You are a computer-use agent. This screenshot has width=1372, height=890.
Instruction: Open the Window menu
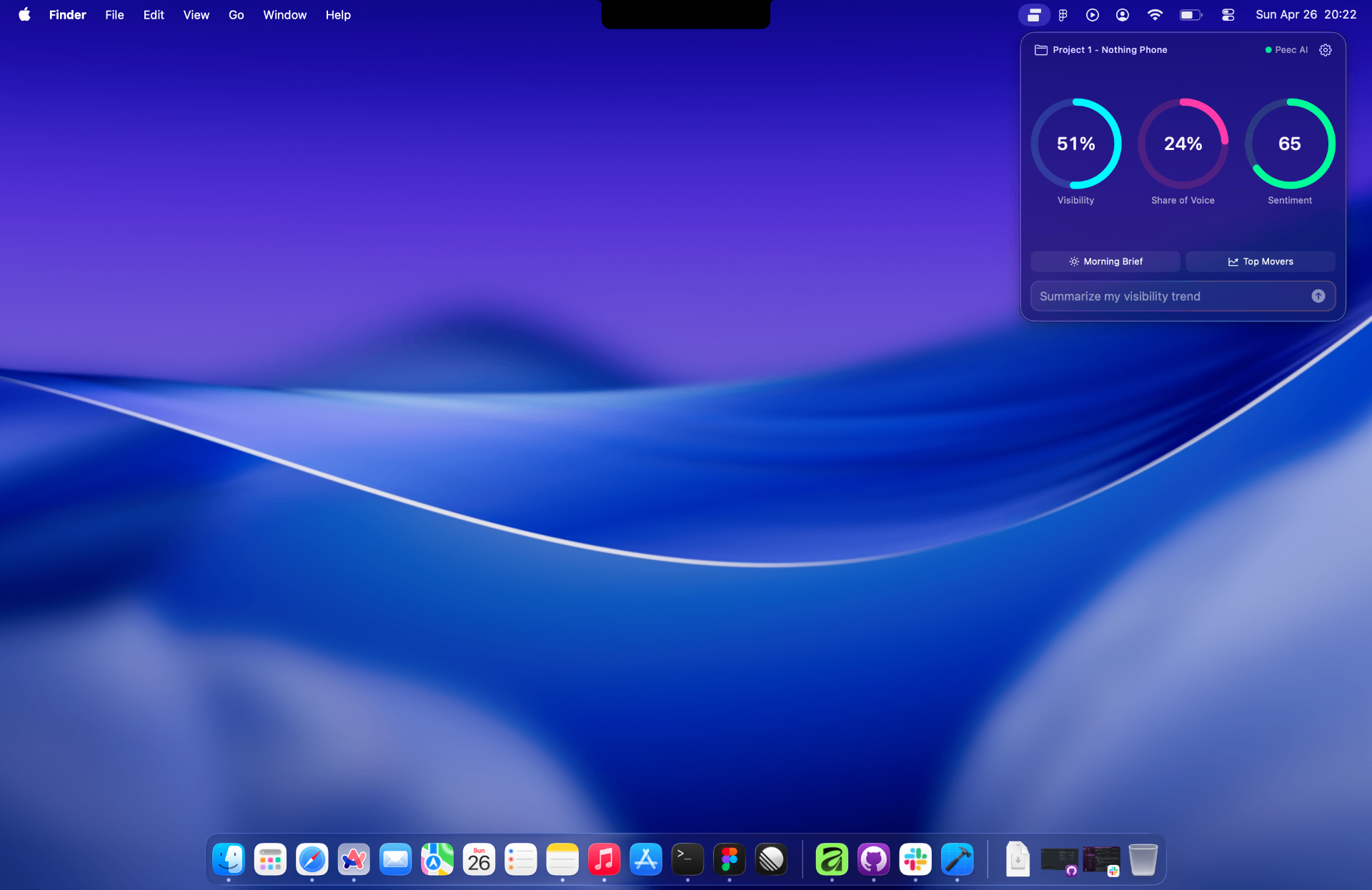(284, 15)
